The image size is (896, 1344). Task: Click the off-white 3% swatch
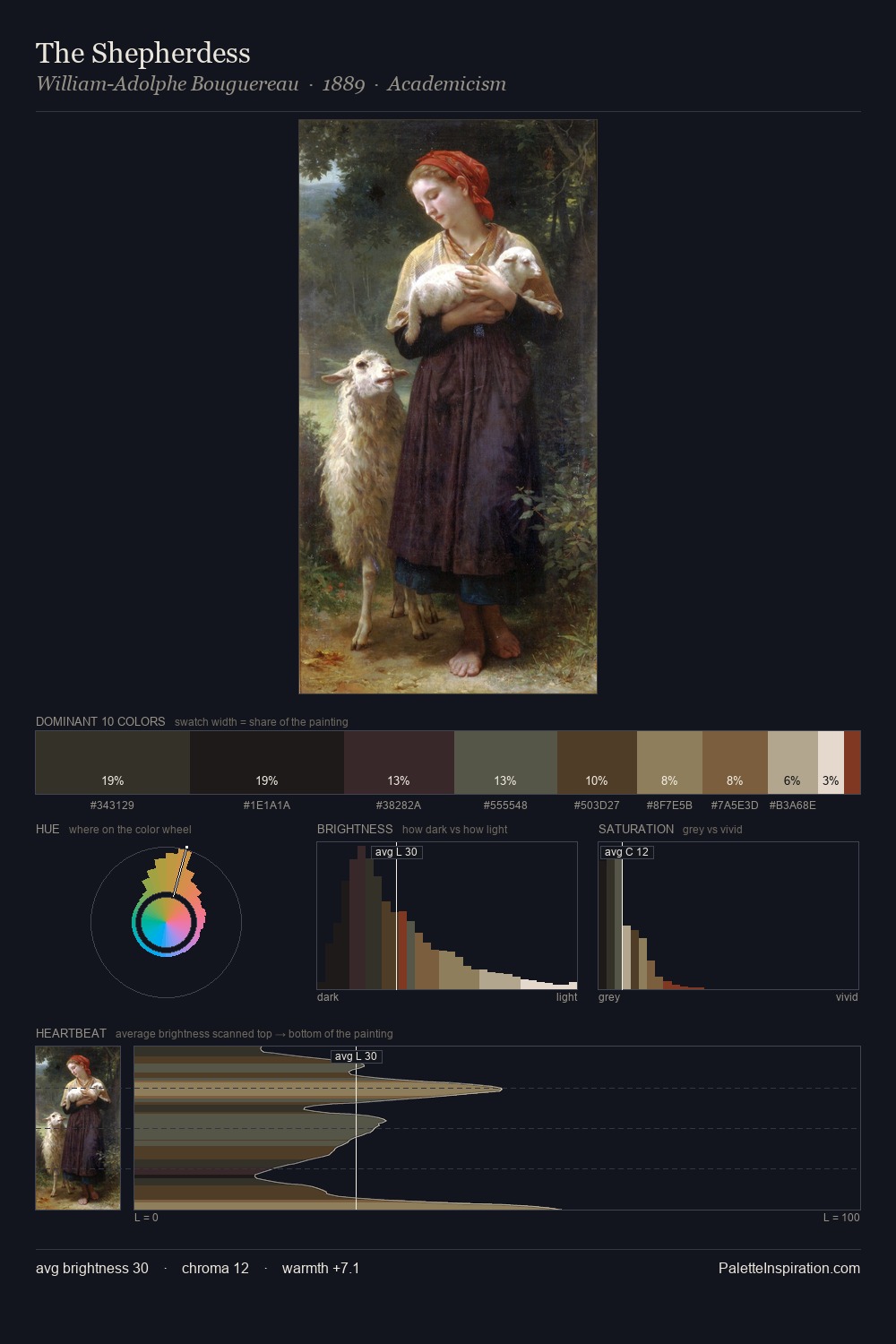(x=831, y=762)
